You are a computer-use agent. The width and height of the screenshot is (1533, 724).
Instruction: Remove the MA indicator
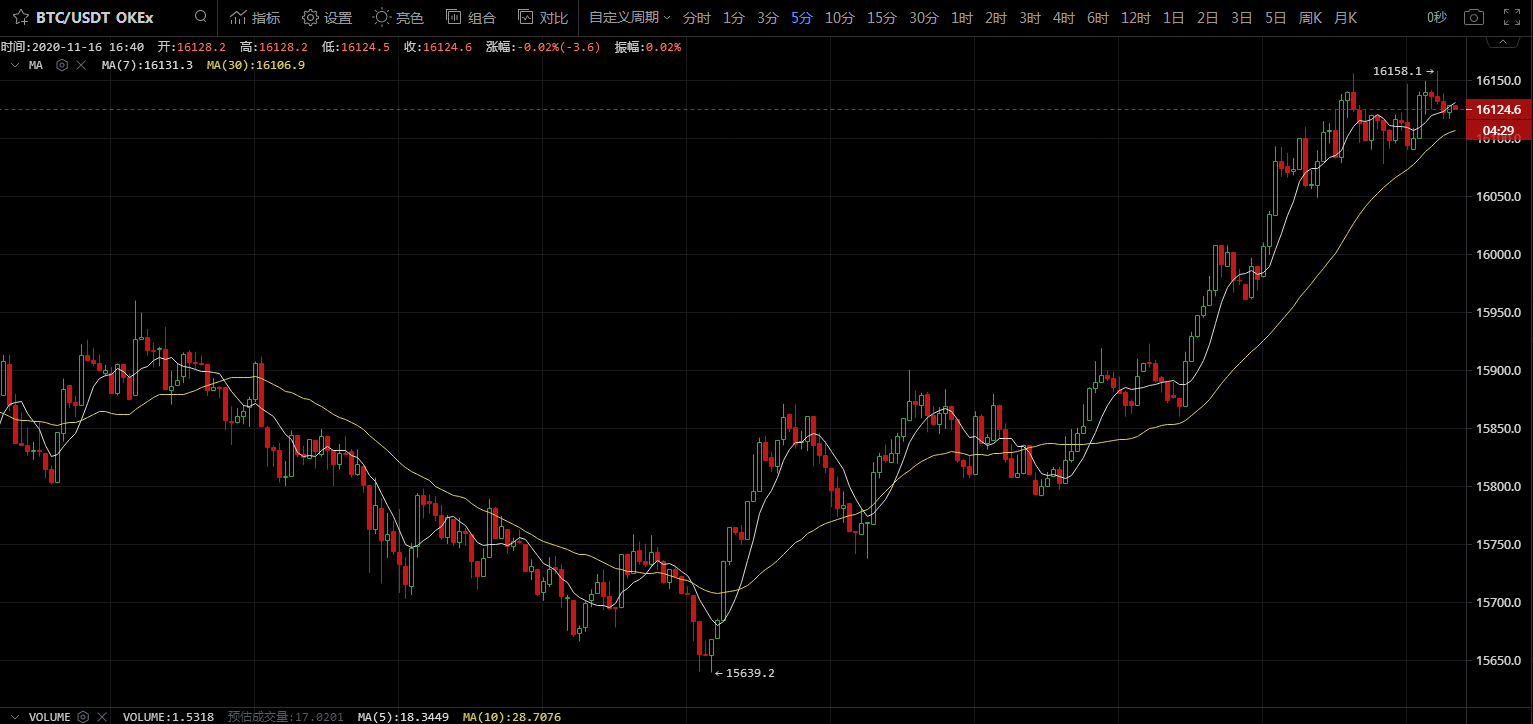pos(80,65)
